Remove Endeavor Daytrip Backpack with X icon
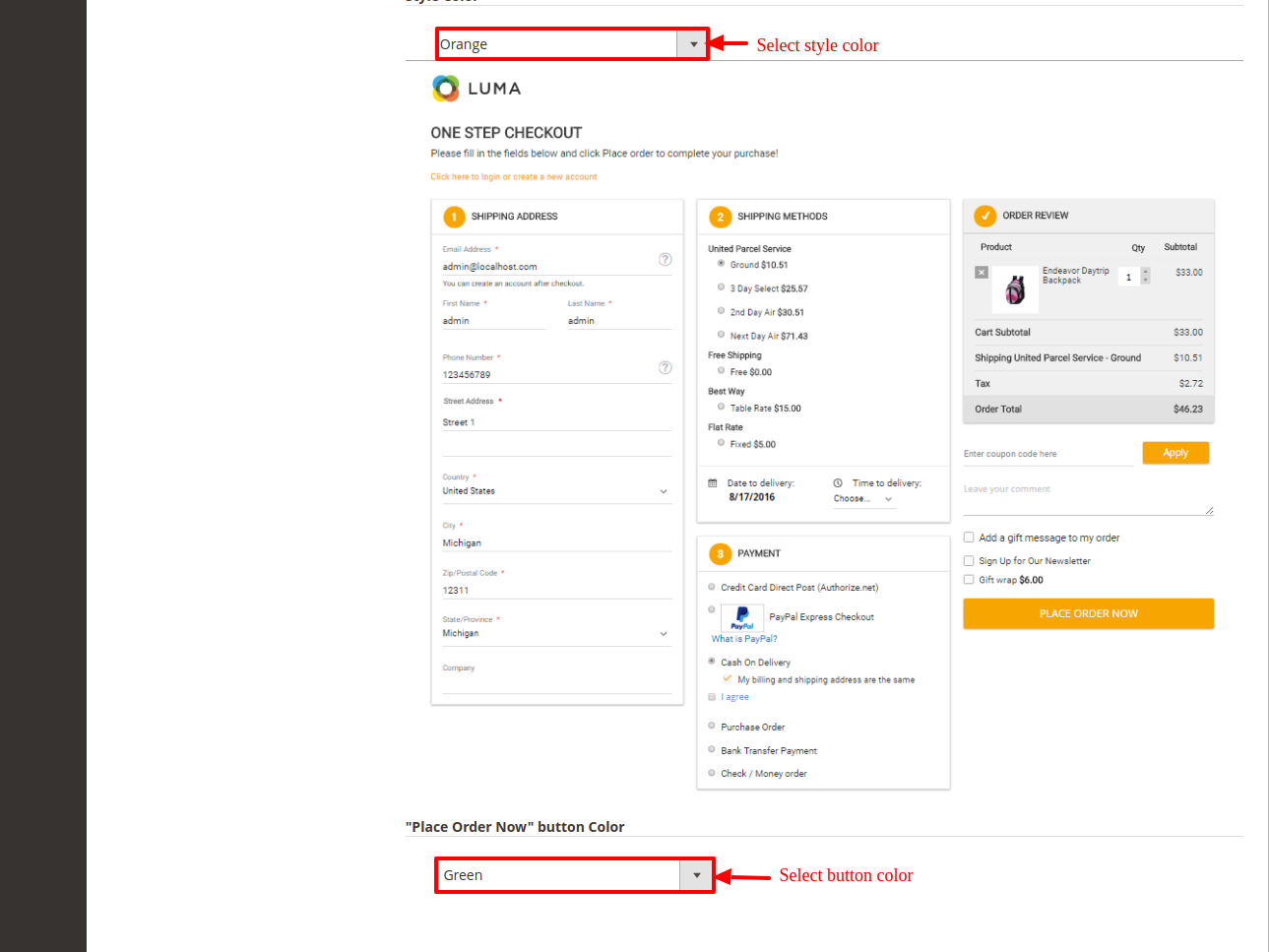This screenshot has width=1269, height=952. click(982, 273)
